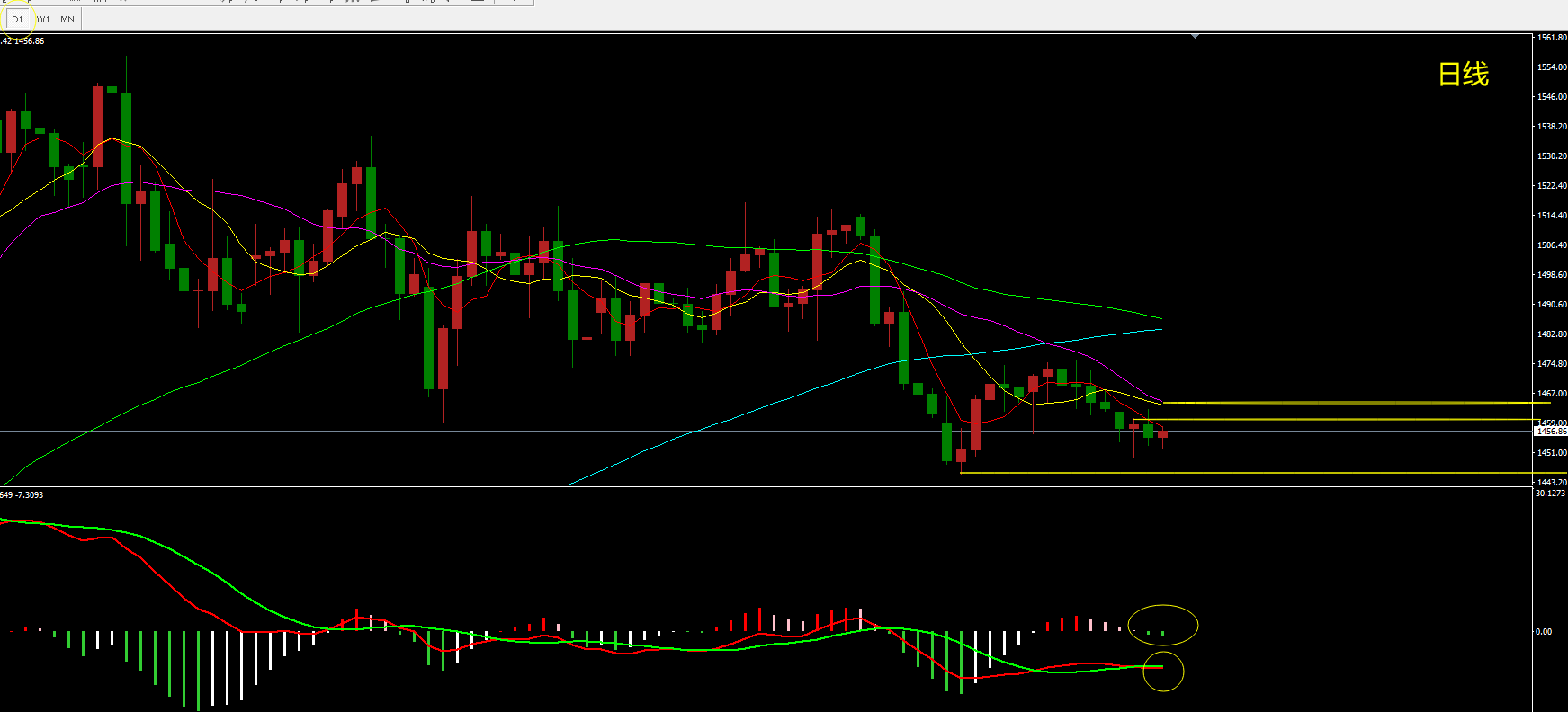
Task: Click the 1498.60 price scale value
Action: coord(1552,275)
